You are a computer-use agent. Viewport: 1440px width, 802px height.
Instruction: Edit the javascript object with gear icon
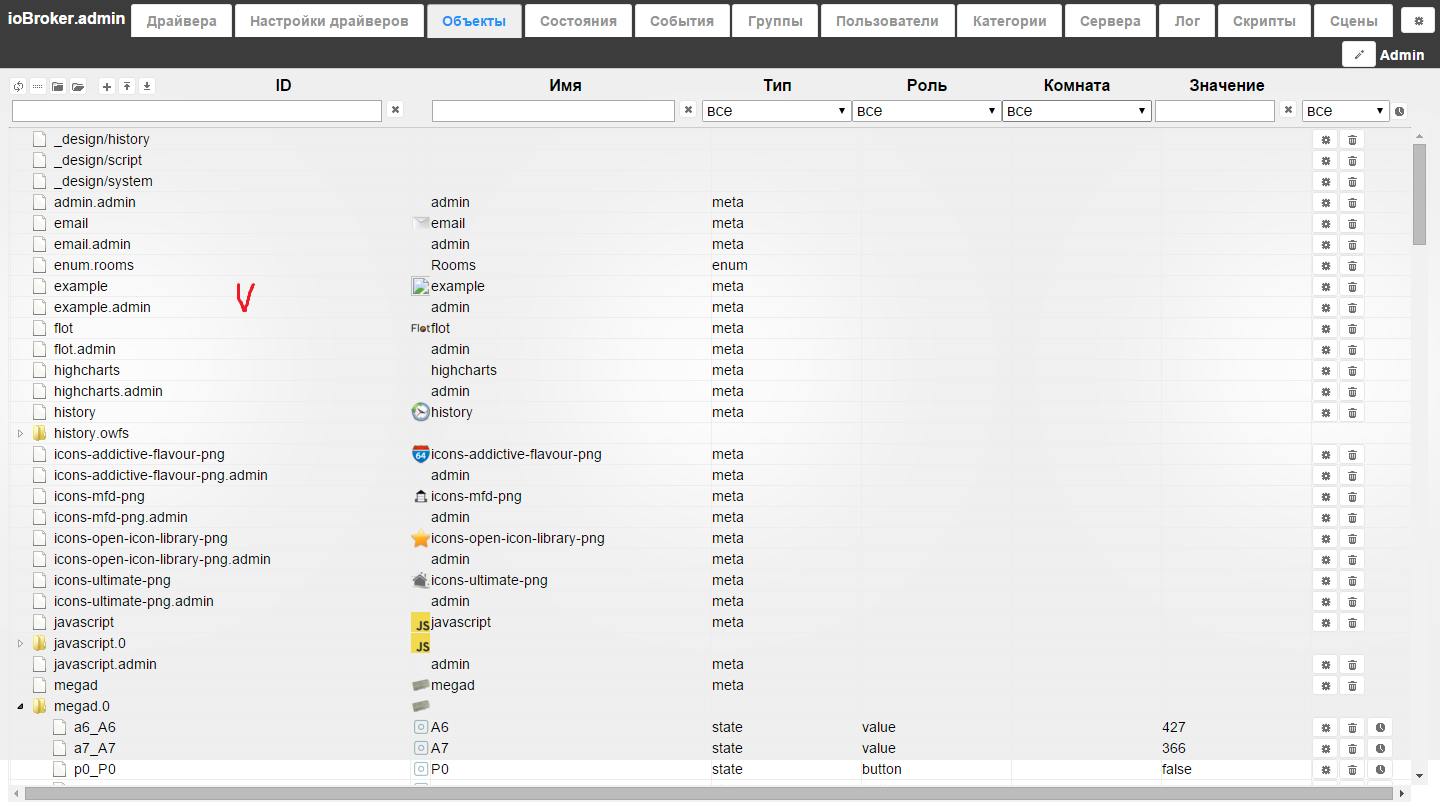pyautogui.click(x=1326, y=622)
